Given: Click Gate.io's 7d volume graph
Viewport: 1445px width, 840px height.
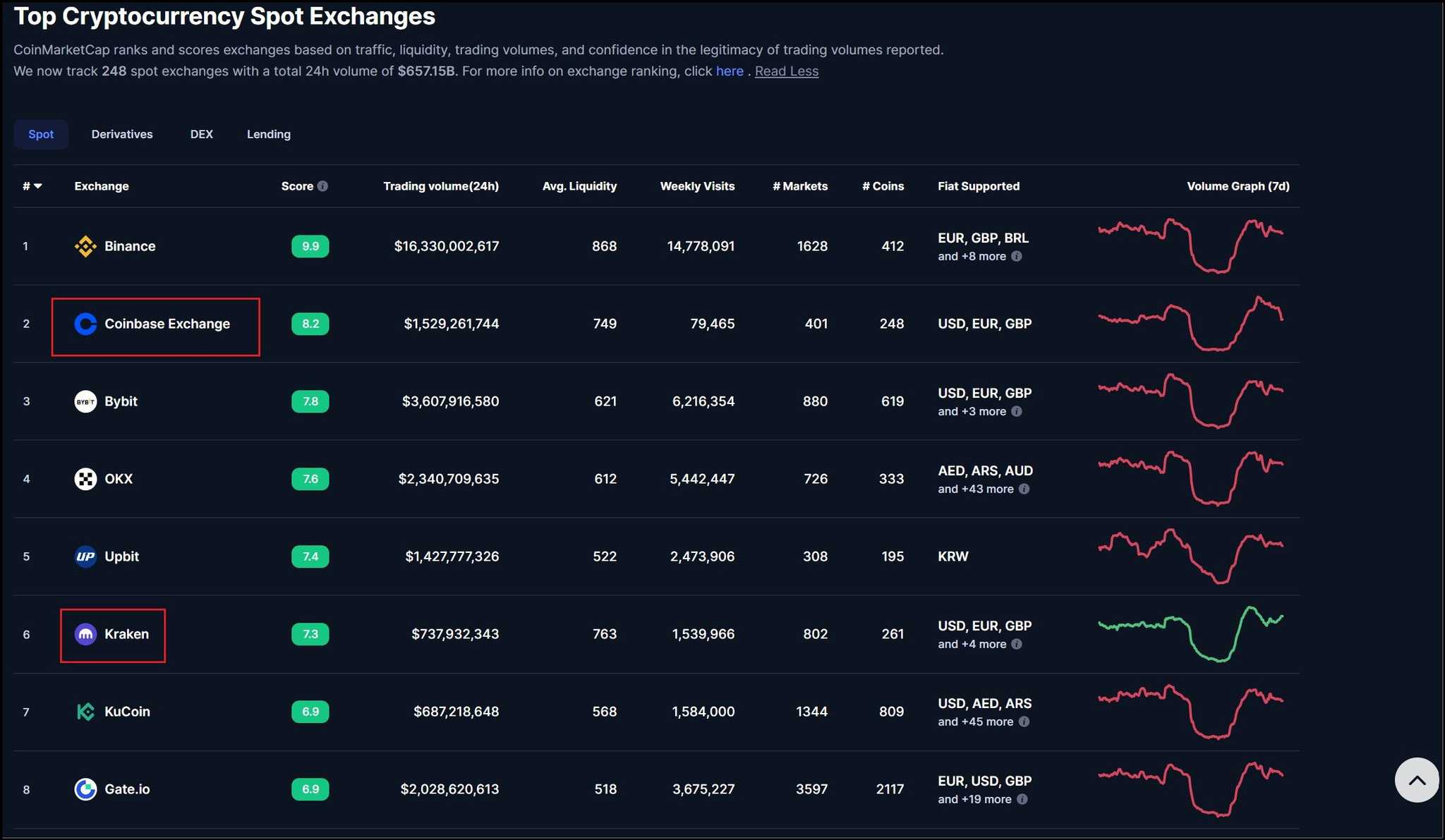Looking at the screenshot, I should point(1190,789).
